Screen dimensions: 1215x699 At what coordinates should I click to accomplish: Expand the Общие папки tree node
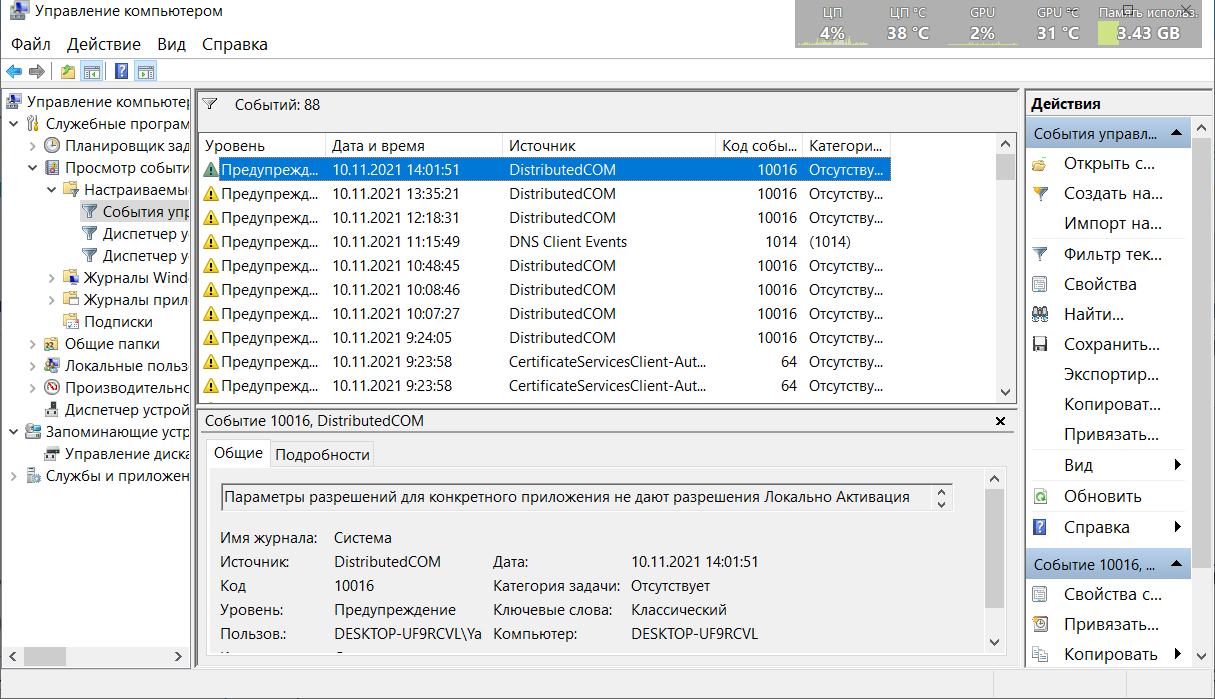pos(32,344)
